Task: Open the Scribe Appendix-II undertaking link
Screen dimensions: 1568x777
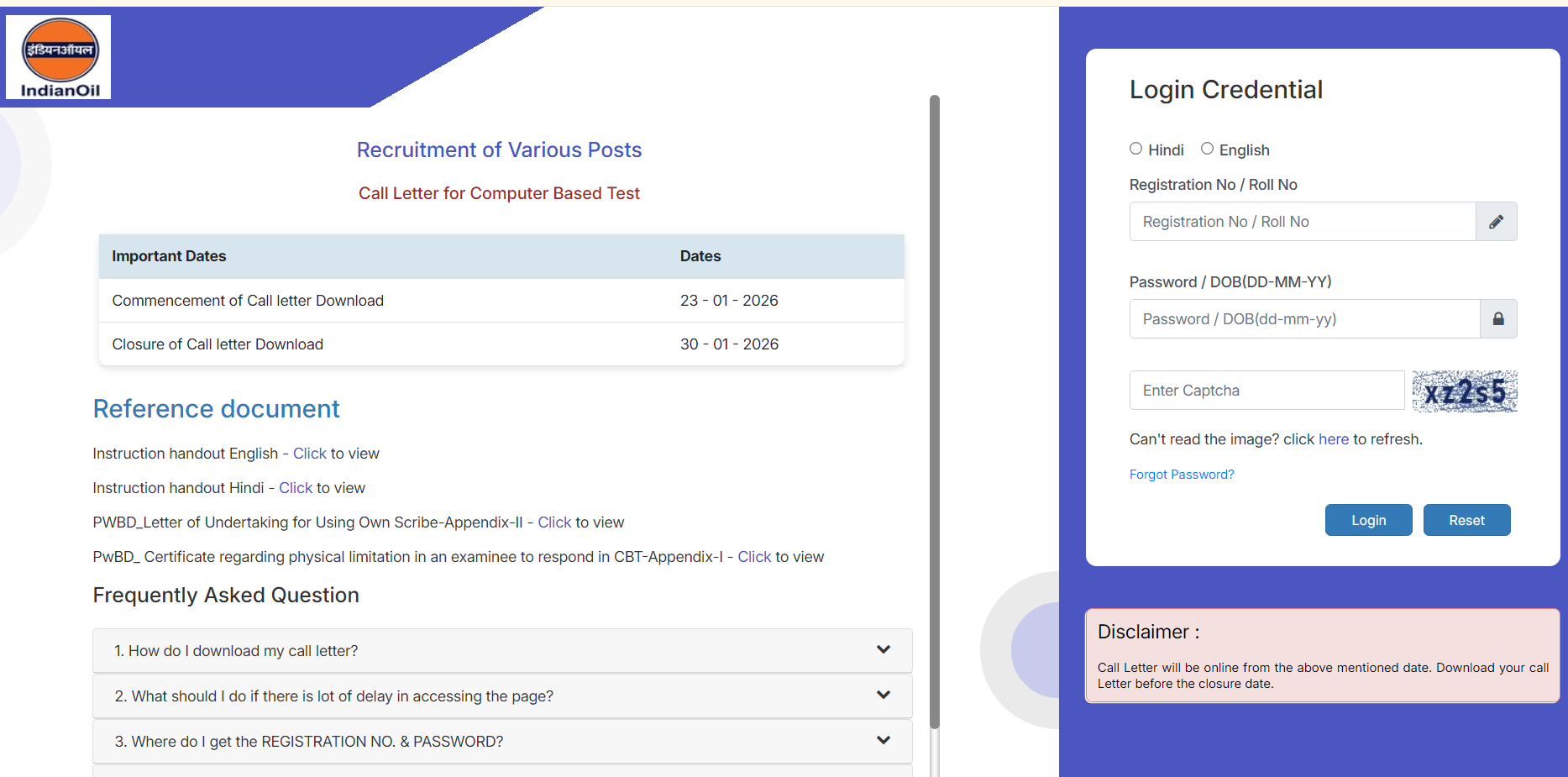Action: [x=554, y=522]
